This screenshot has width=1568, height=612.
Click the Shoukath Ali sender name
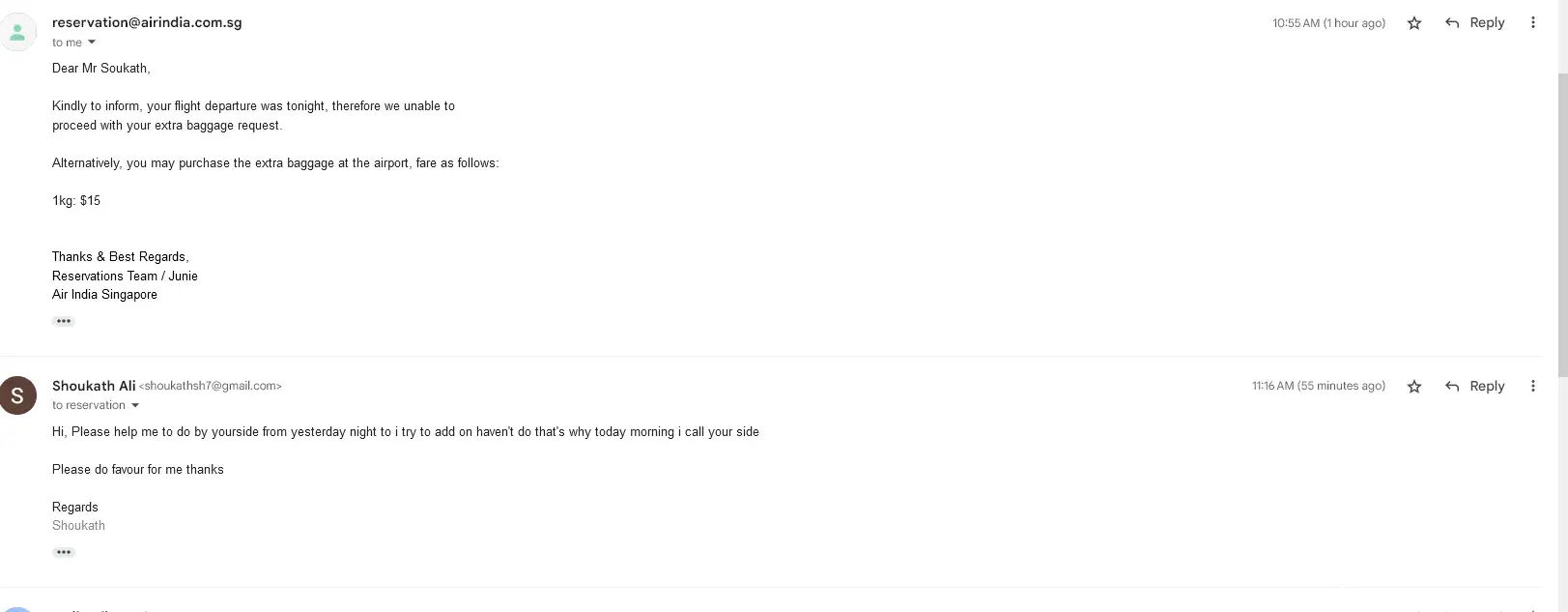pyautogui.click(x=94, y=386)
